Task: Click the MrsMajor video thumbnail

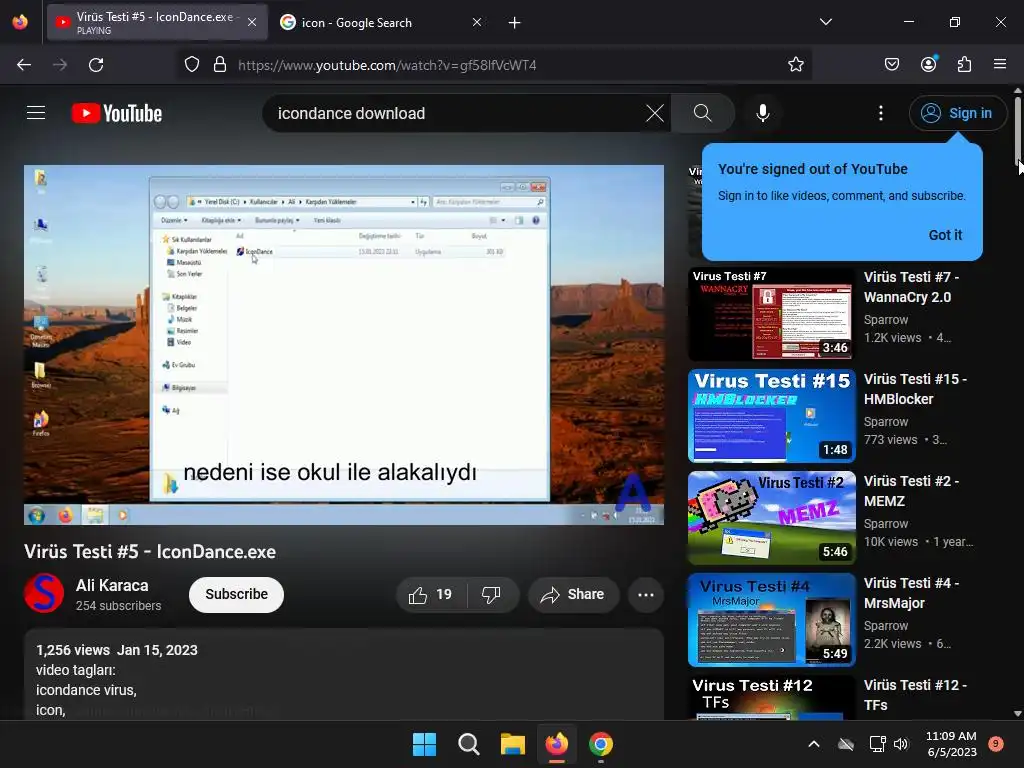Action: [771, 620]
